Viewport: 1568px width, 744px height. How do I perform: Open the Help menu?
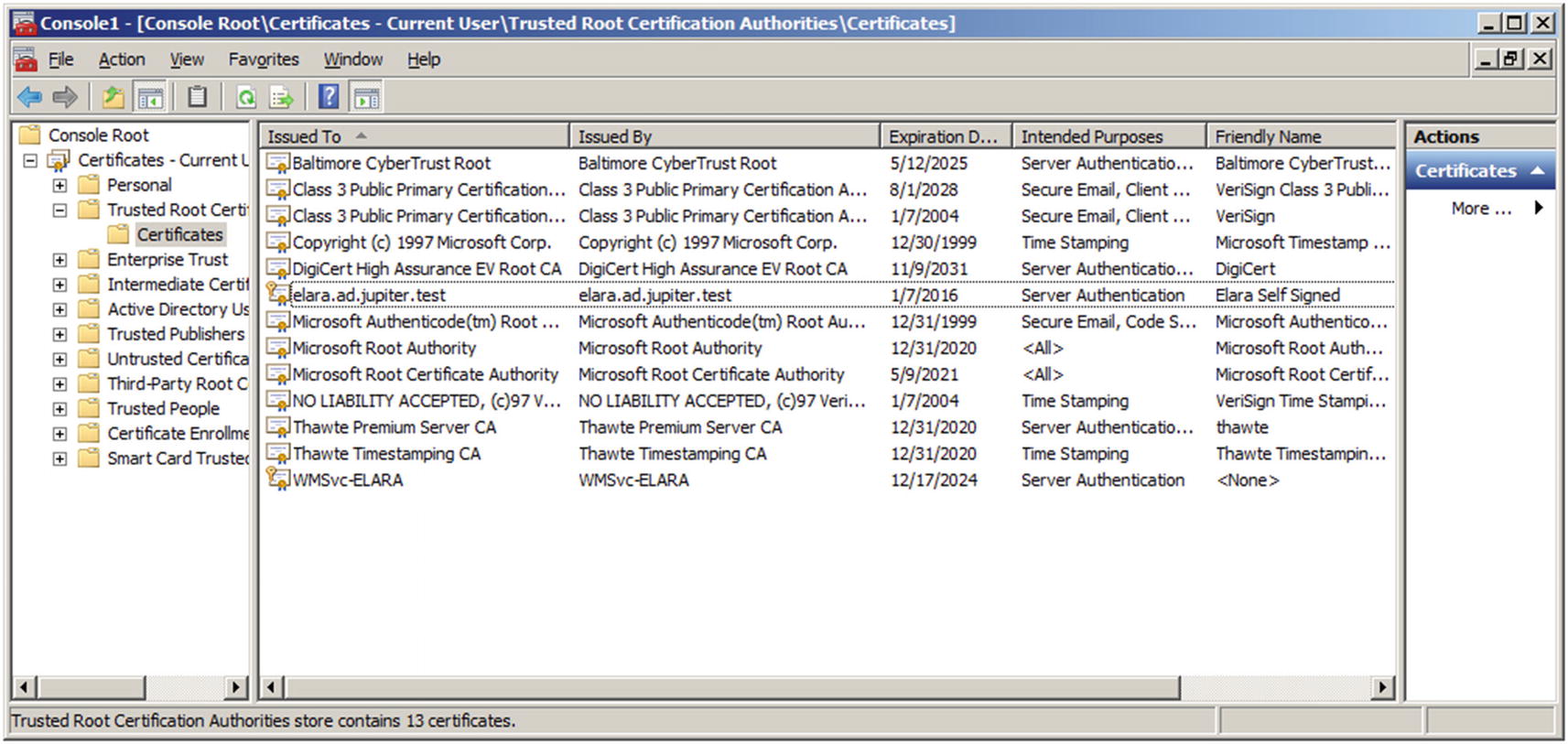[424, 59]
